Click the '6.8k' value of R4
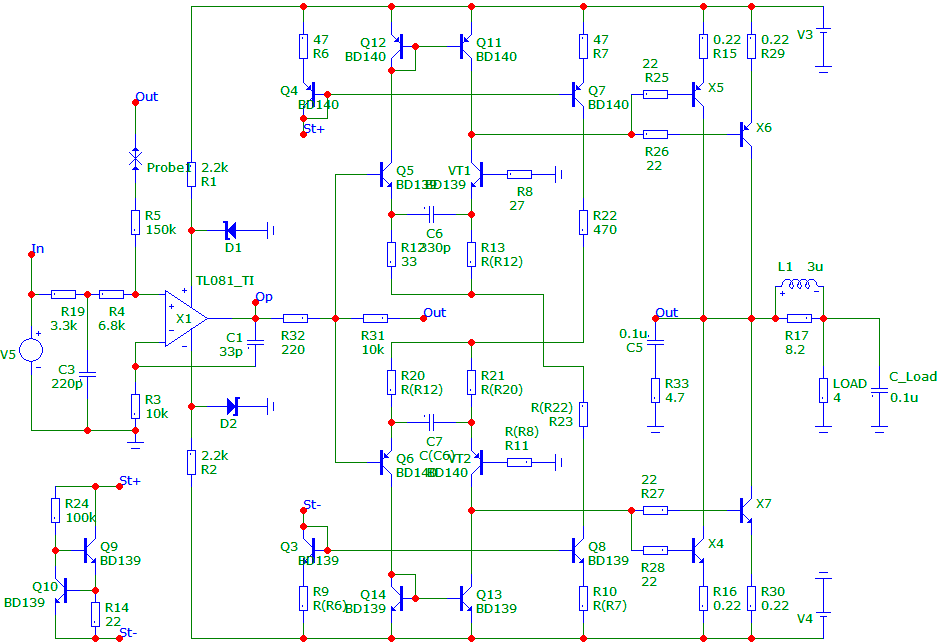This screenshot has width=940, height=644. pyautogui.click(x=112, y=326)
